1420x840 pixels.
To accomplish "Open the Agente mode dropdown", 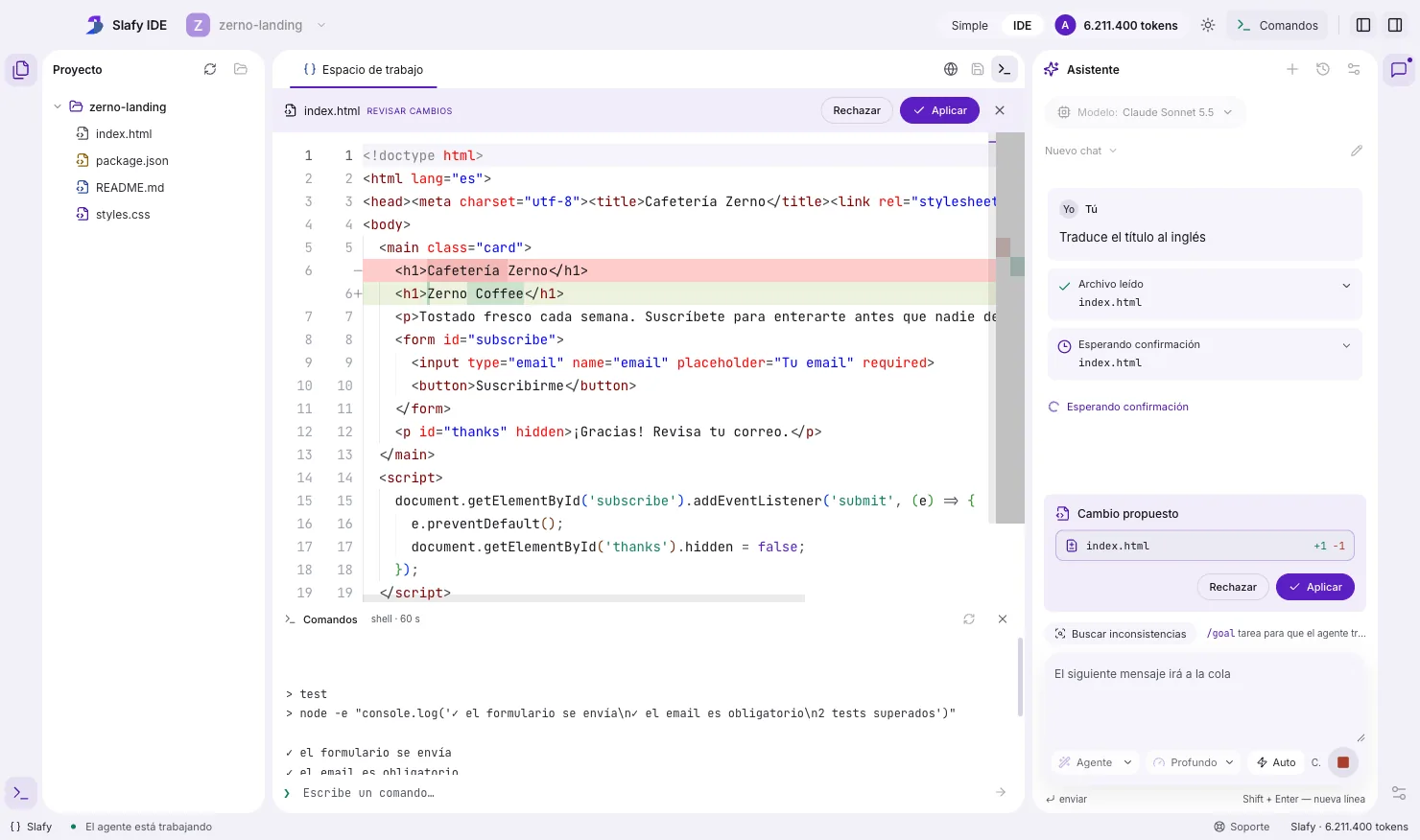I will pos(1095,762).
